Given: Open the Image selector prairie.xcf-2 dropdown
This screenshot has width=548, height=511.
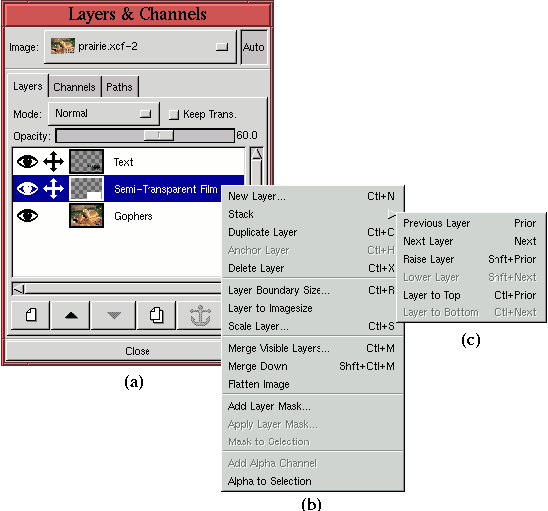Looking at the screenshot, I should pyautogui.click(x=140, y=47).
